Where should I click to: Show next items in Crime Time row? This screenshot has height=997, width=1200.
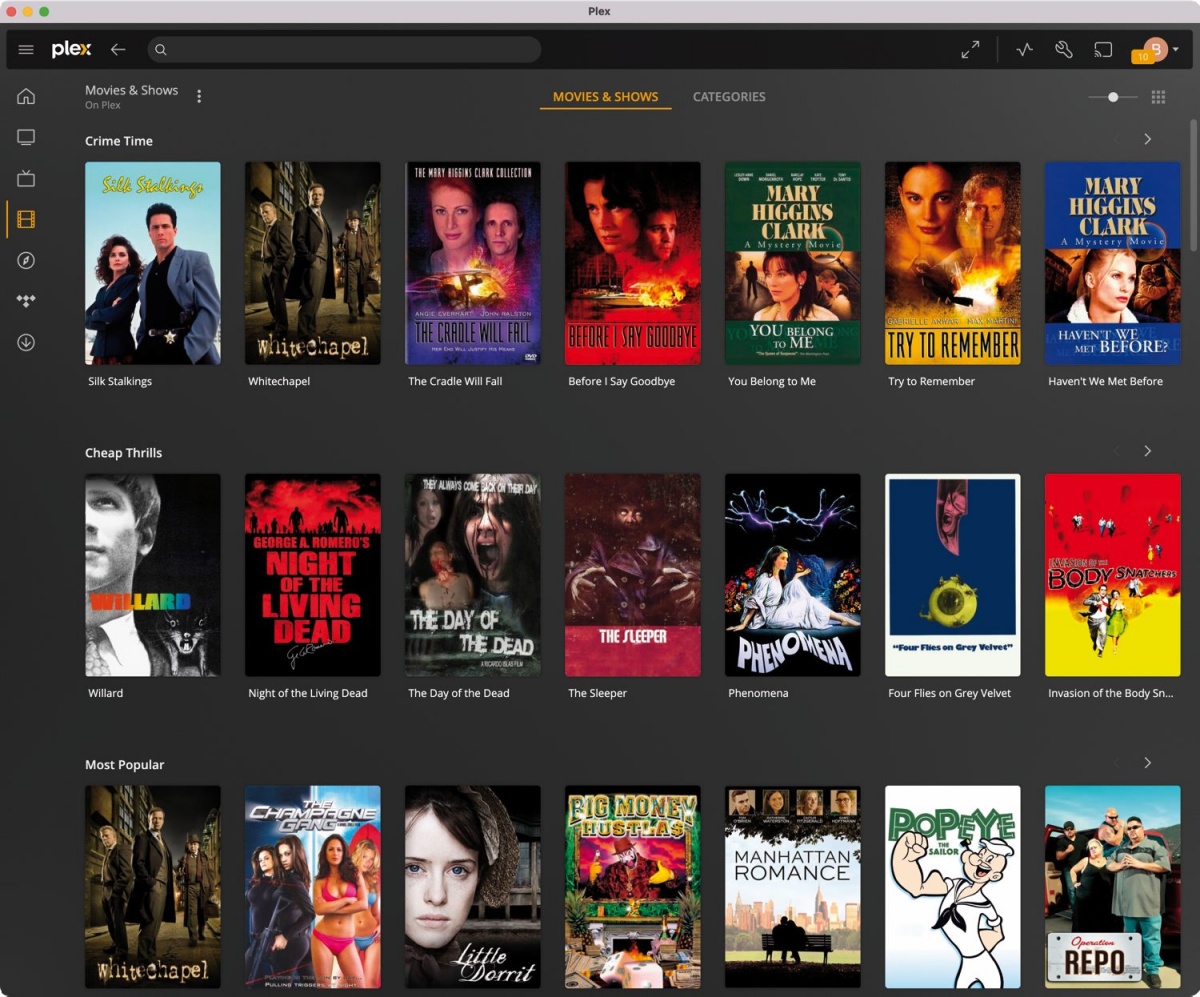(1148, 139)
